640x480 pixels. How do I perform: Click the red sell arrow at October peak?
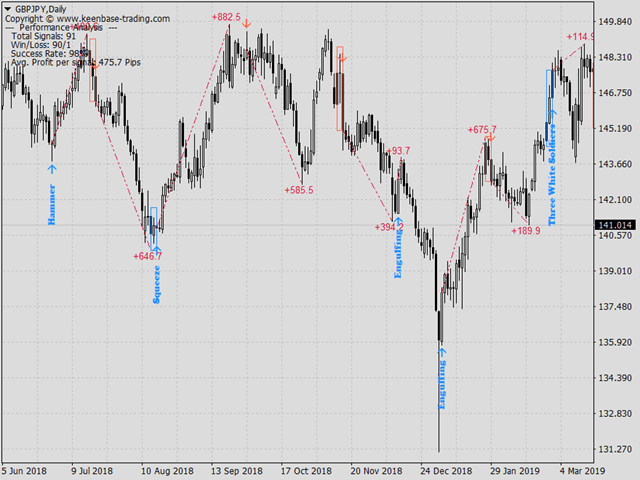(343, 58)
